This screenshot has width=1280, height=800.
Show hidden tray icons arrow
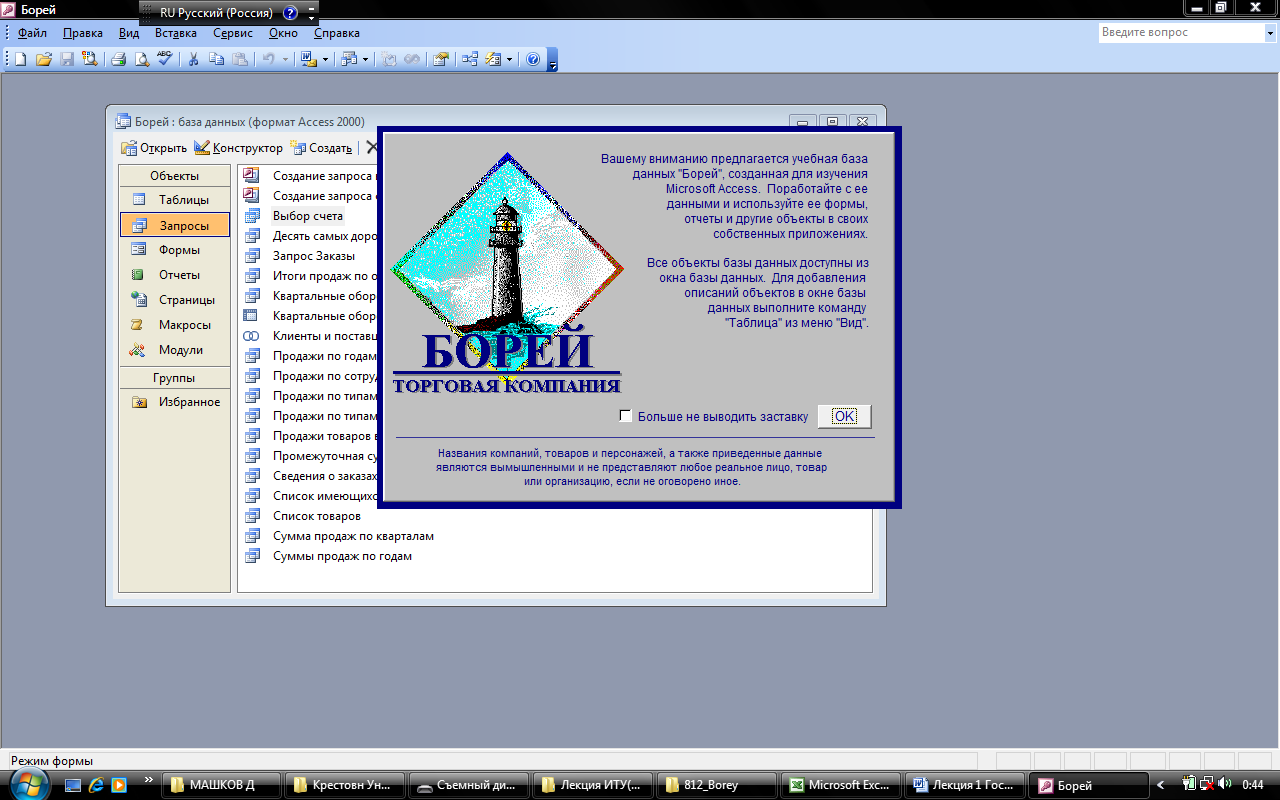(x=1162, y=785)
